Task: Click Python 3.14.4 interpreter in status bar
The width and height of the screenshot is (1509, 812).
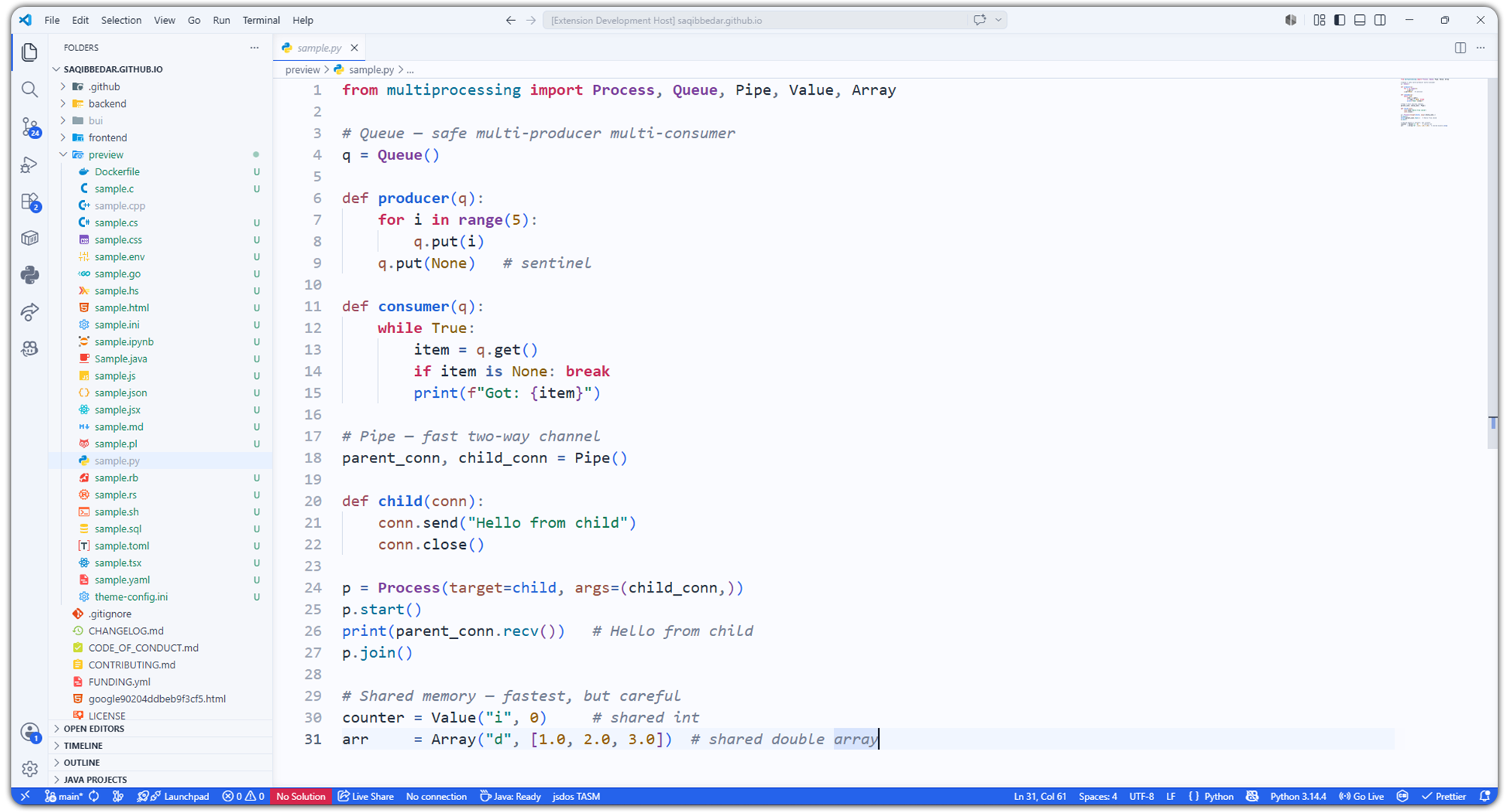Action: [x=1298, y=796]
